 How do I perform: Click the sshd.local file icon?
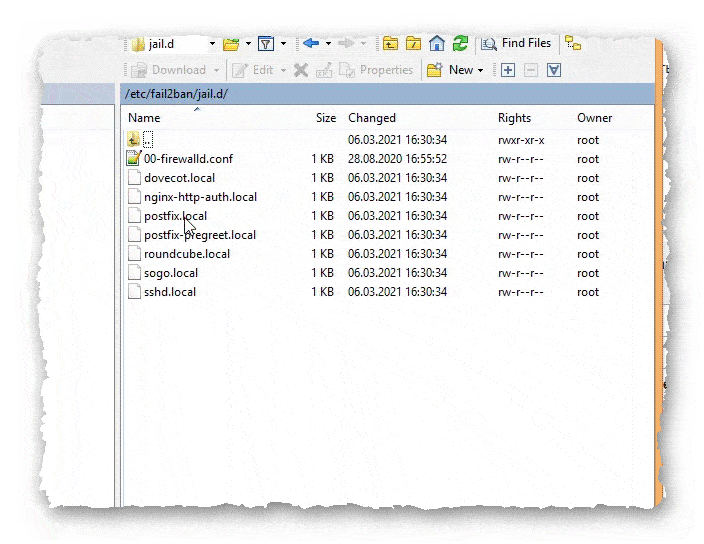[x=134, y=292]
